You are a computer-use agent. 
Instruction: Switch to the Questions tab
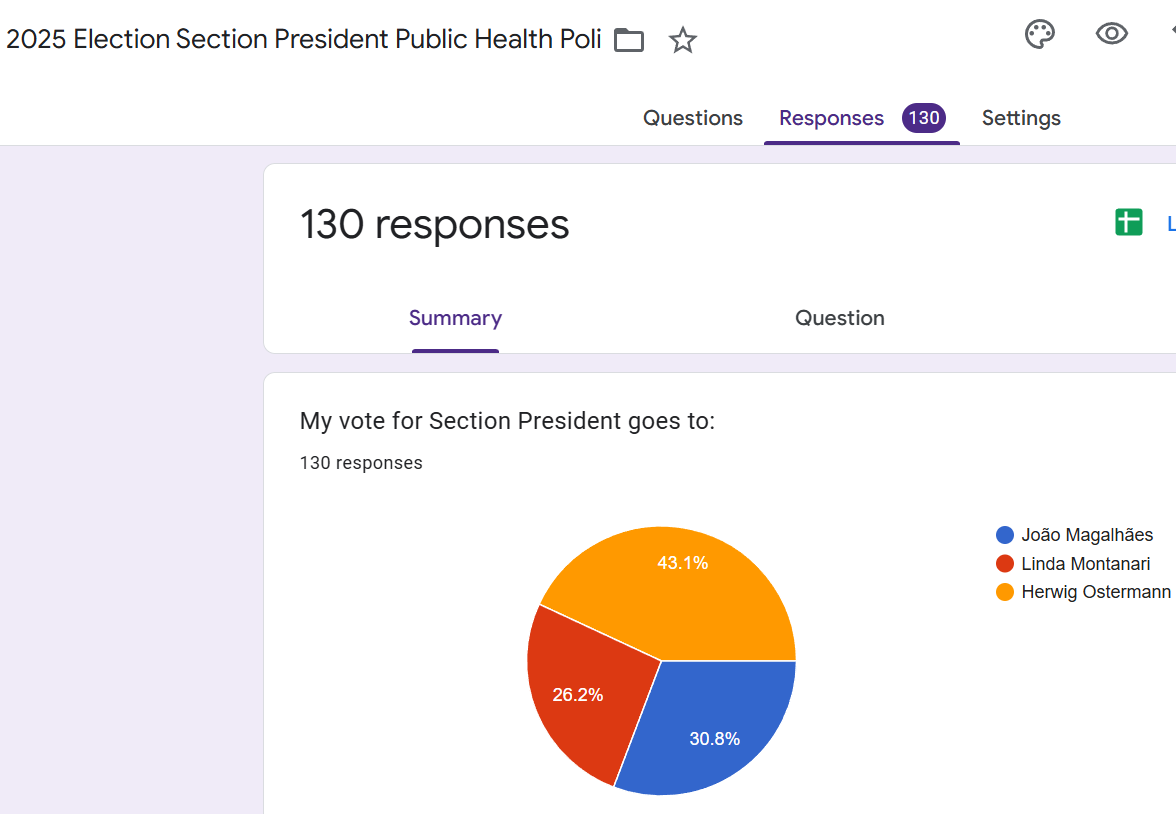692,118
